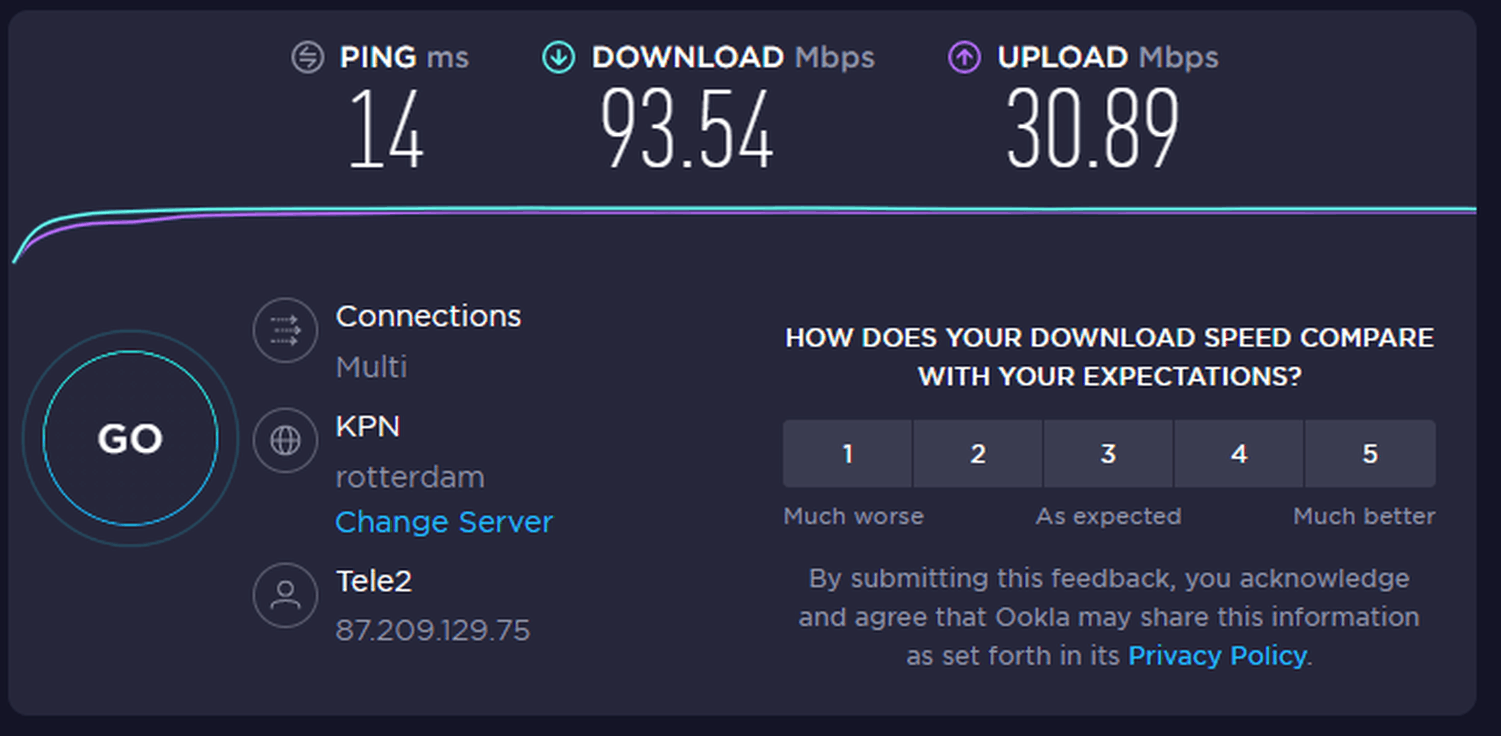Click the globe icon beside KPN
This screenshot has height=736, width=1501.
tap(285, 440)
